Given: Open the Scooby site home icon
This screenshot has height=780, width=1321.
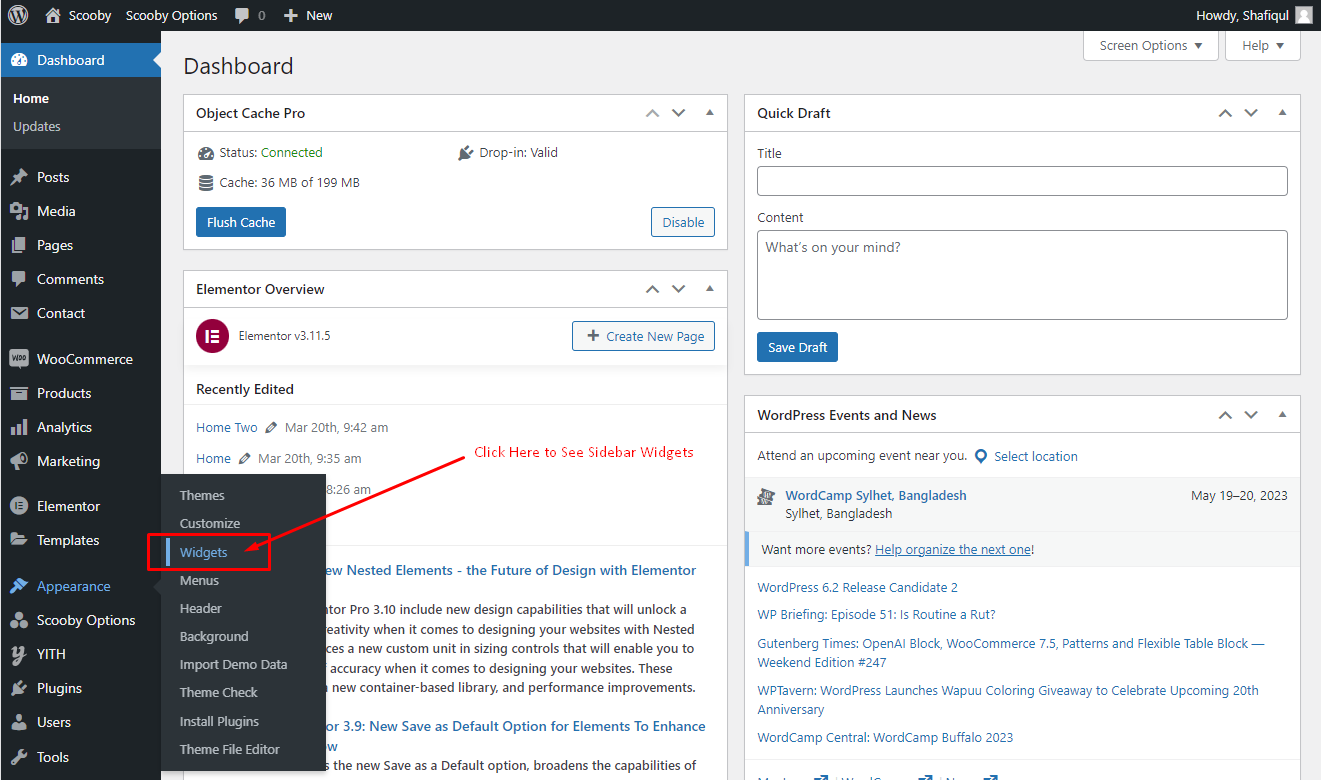Looking at the screenshot, I should (x=53, y=15).
